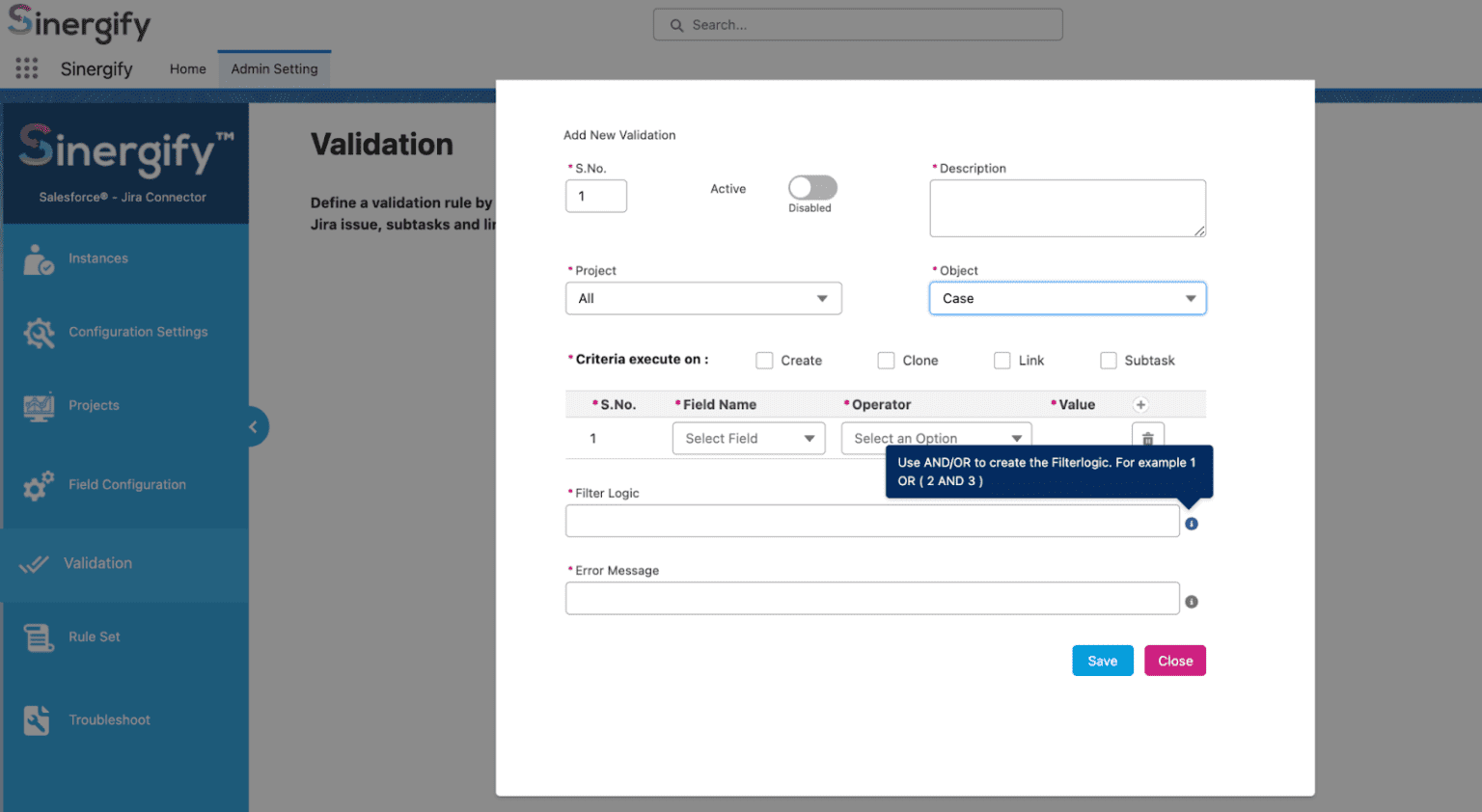Image resolution: width=1482 pixels, height=812 pixels.
Task: Open Troubleshoot from the sidebar
Action: [109, 720]
